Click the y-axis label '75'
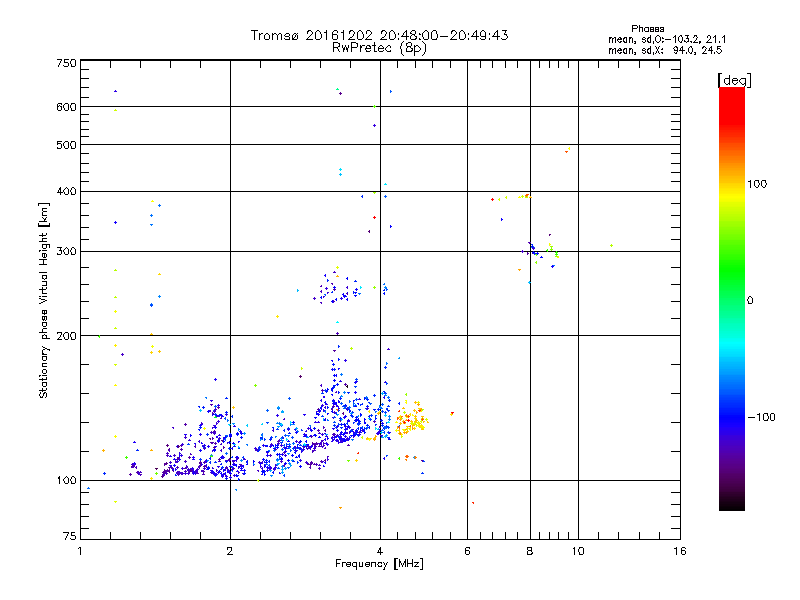Viewport: 800px width, 600px height. click(70, 536)
